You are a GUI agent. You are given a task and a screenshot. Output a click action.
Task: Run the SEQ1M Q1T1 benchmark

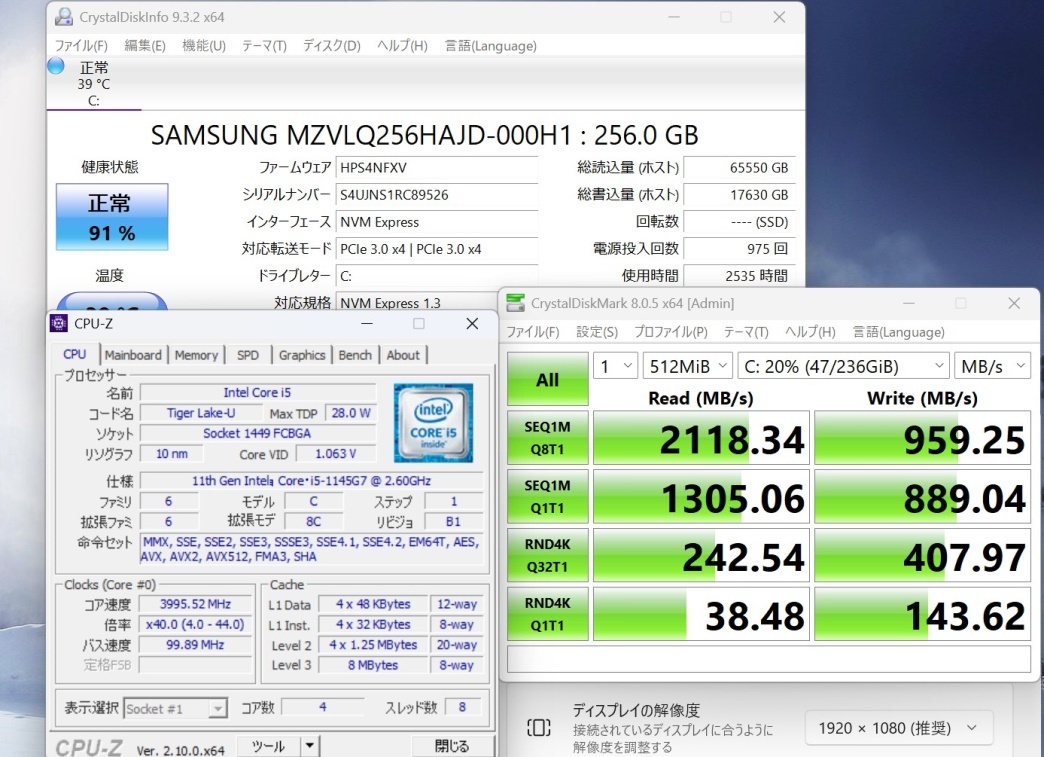[x=547, y=496]
